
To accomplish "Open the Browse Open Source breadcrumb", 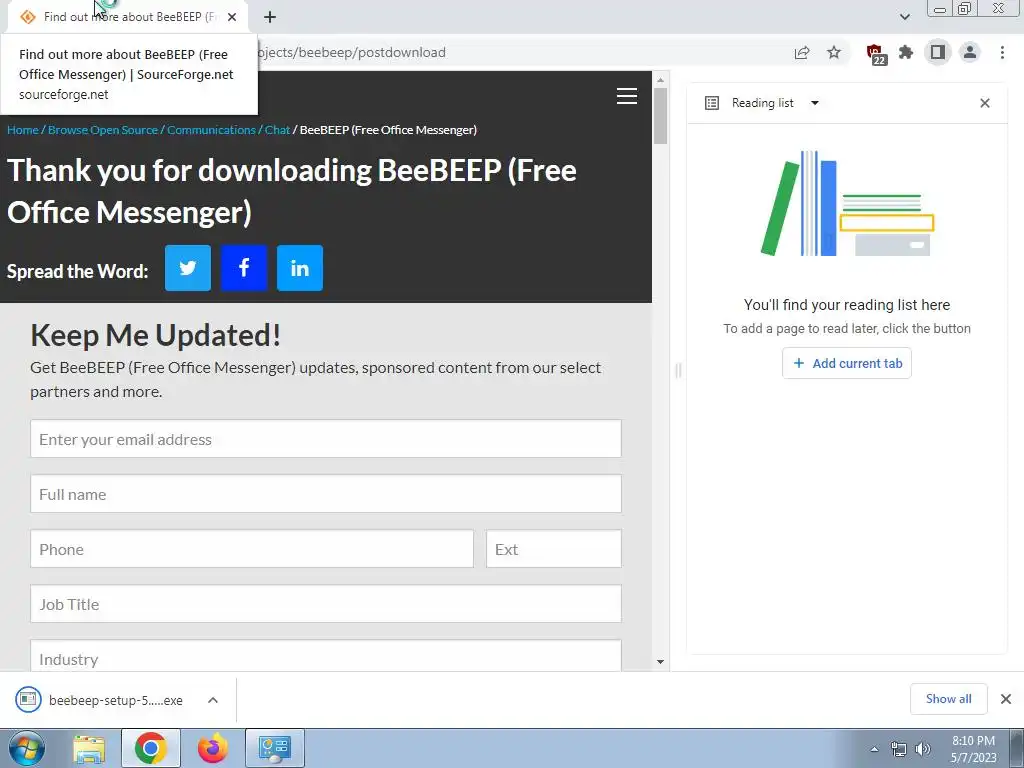I will pyautogui.click(x=103, y=130).
